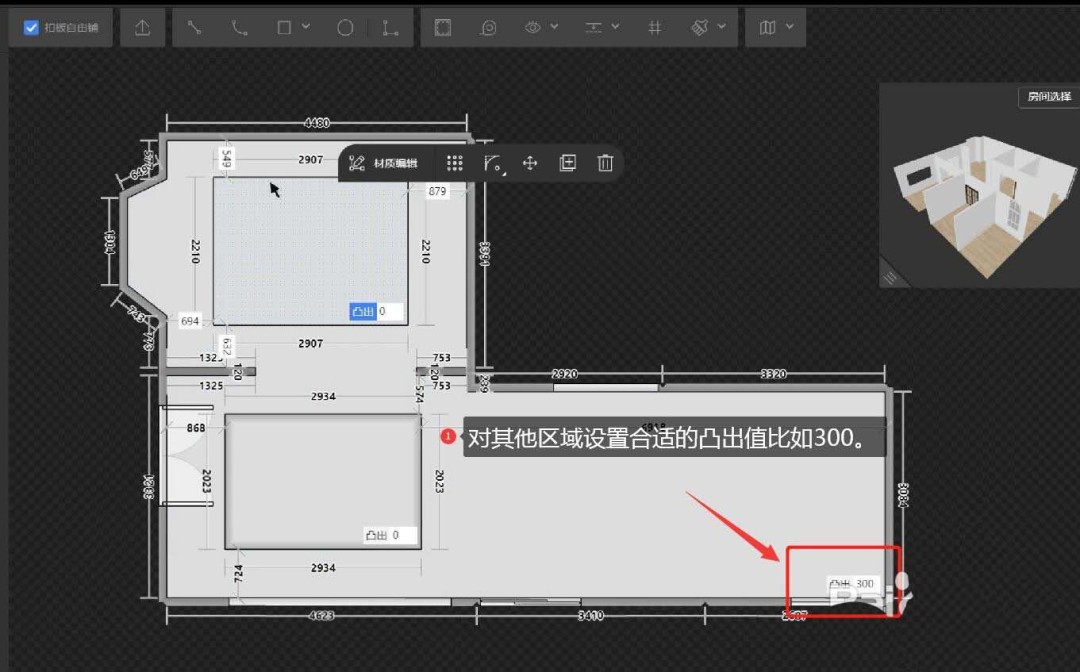This screenshot has height=672, width=1080.
Task: Expand the alignment line dropdown
Action: [x=601, y=28]
